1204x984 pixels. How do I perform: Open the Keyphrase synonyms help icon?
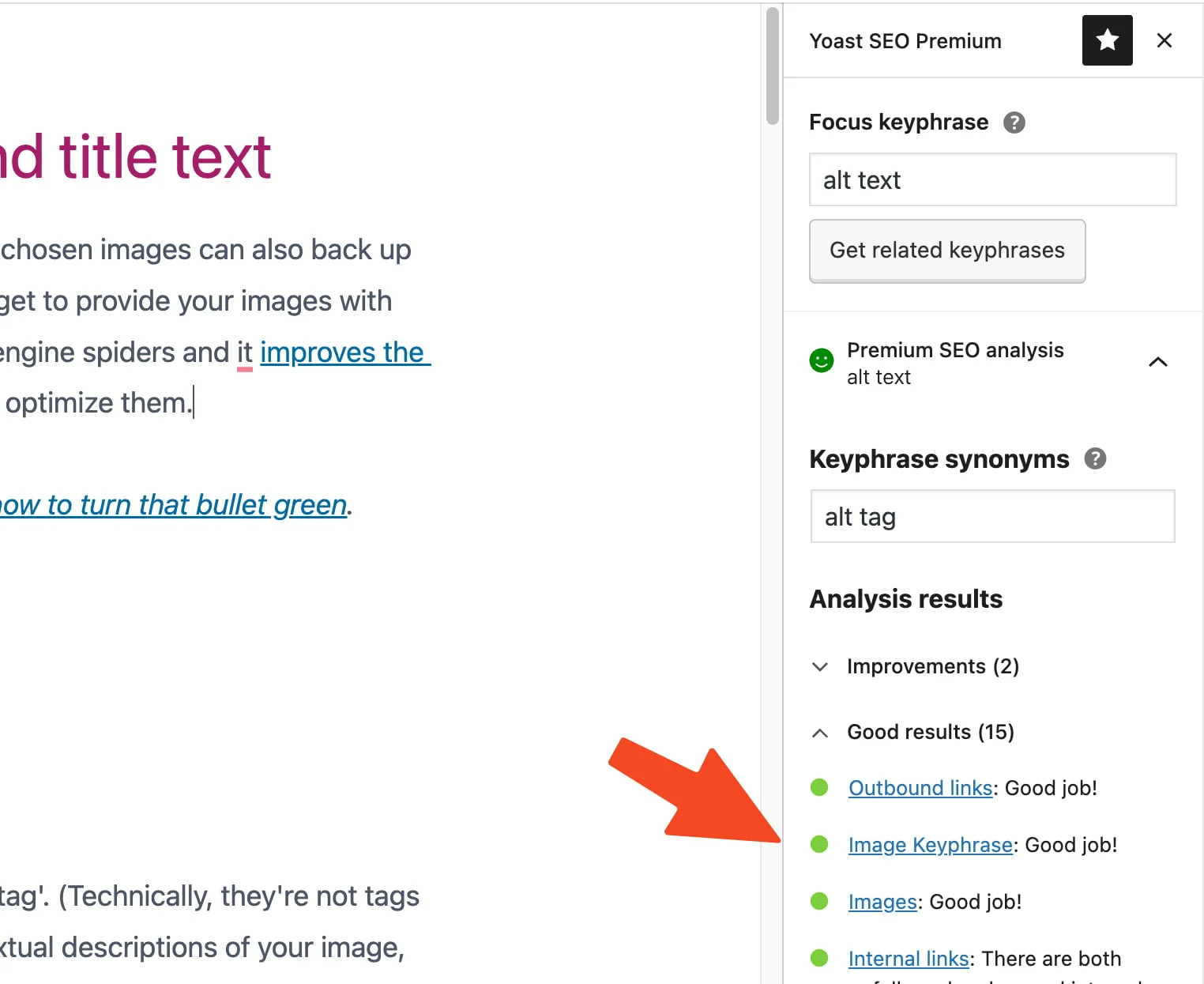click(1096, 458)
